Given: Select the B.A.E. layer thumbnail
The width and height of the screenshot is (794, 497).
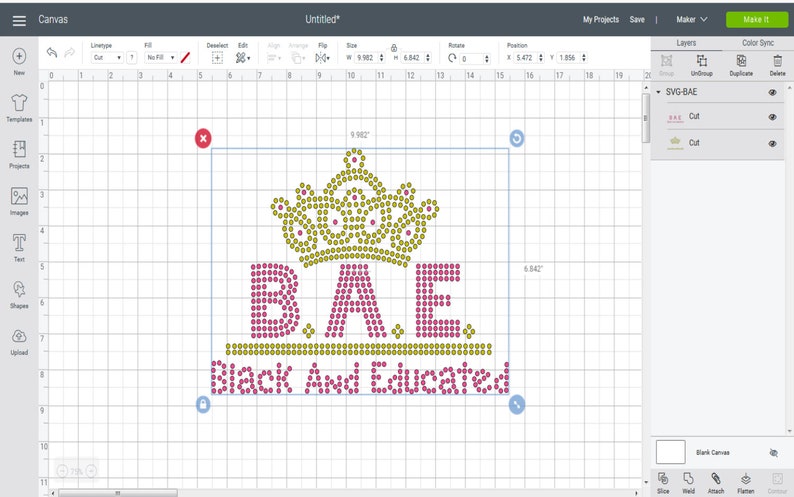Looking at the screenshot, I should pos(675,118).
